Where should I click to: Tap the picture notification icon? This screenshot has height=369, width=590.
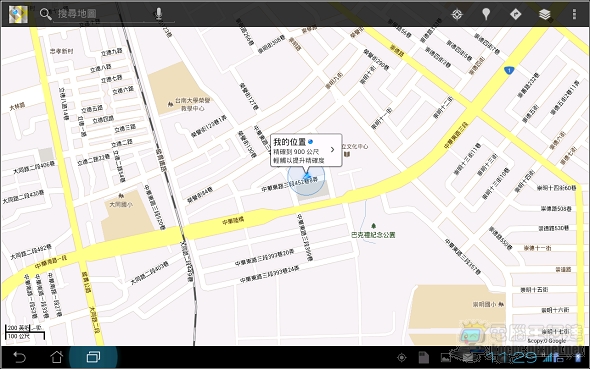point(446,357)
